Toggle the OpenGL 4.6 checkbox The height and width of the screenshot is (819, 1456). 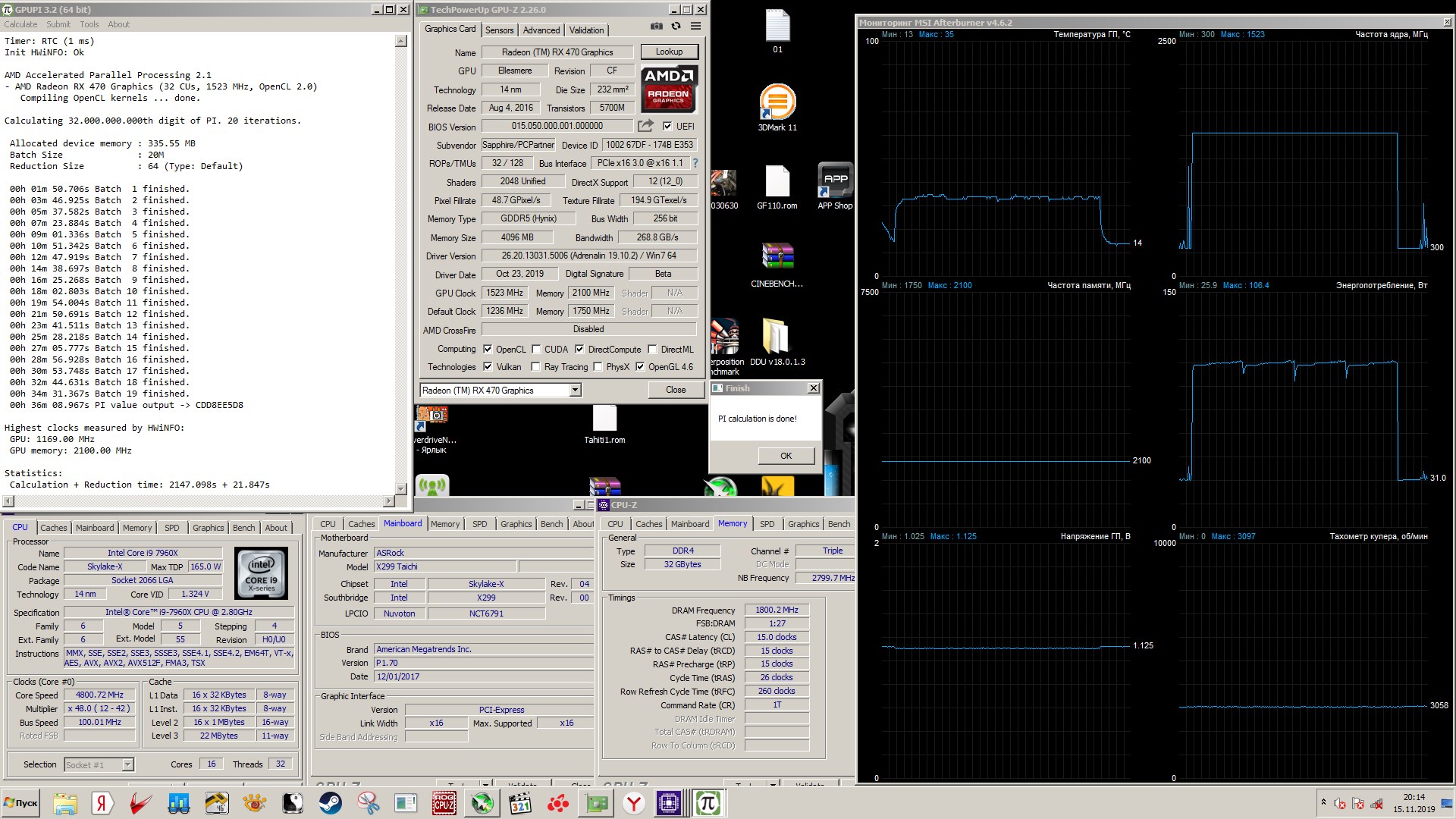[x=640, y=367]
